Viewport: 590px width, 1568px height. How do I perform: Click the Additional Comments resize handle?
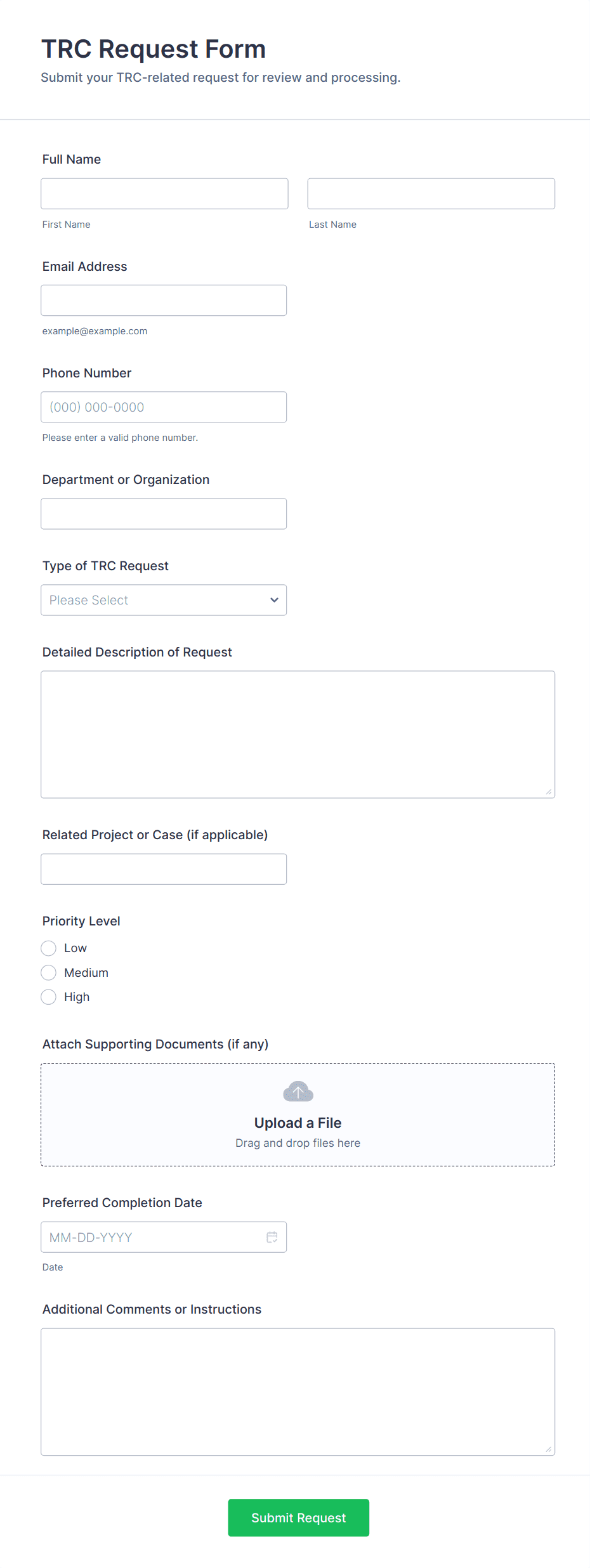pos(549,1449)
